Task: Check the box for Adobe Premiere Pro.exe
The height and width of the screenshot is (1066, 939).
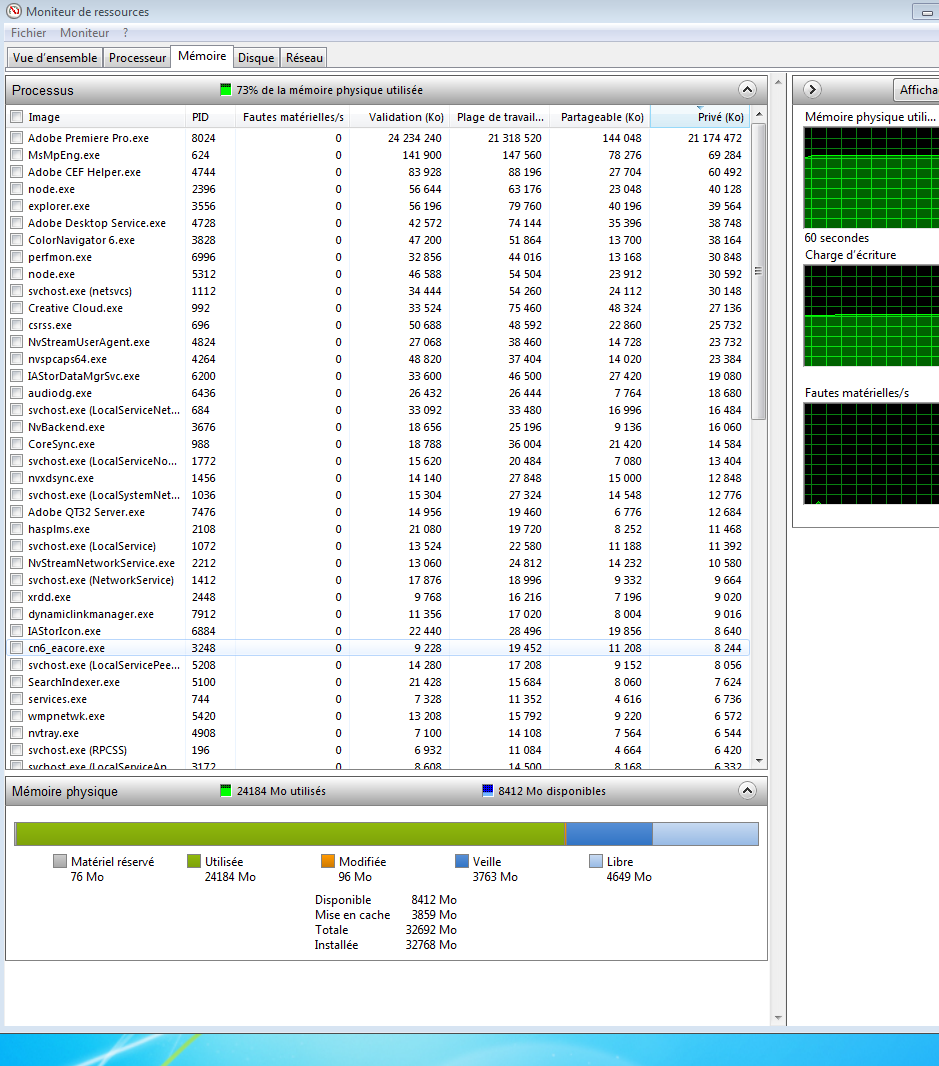Action: (16, 138)
